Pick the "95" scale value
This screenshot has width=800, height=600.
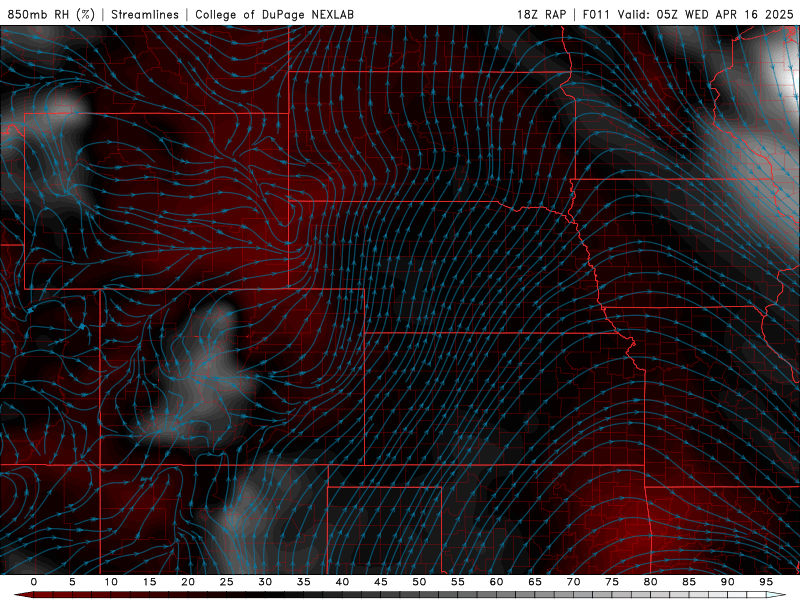(x=766, y=582)
